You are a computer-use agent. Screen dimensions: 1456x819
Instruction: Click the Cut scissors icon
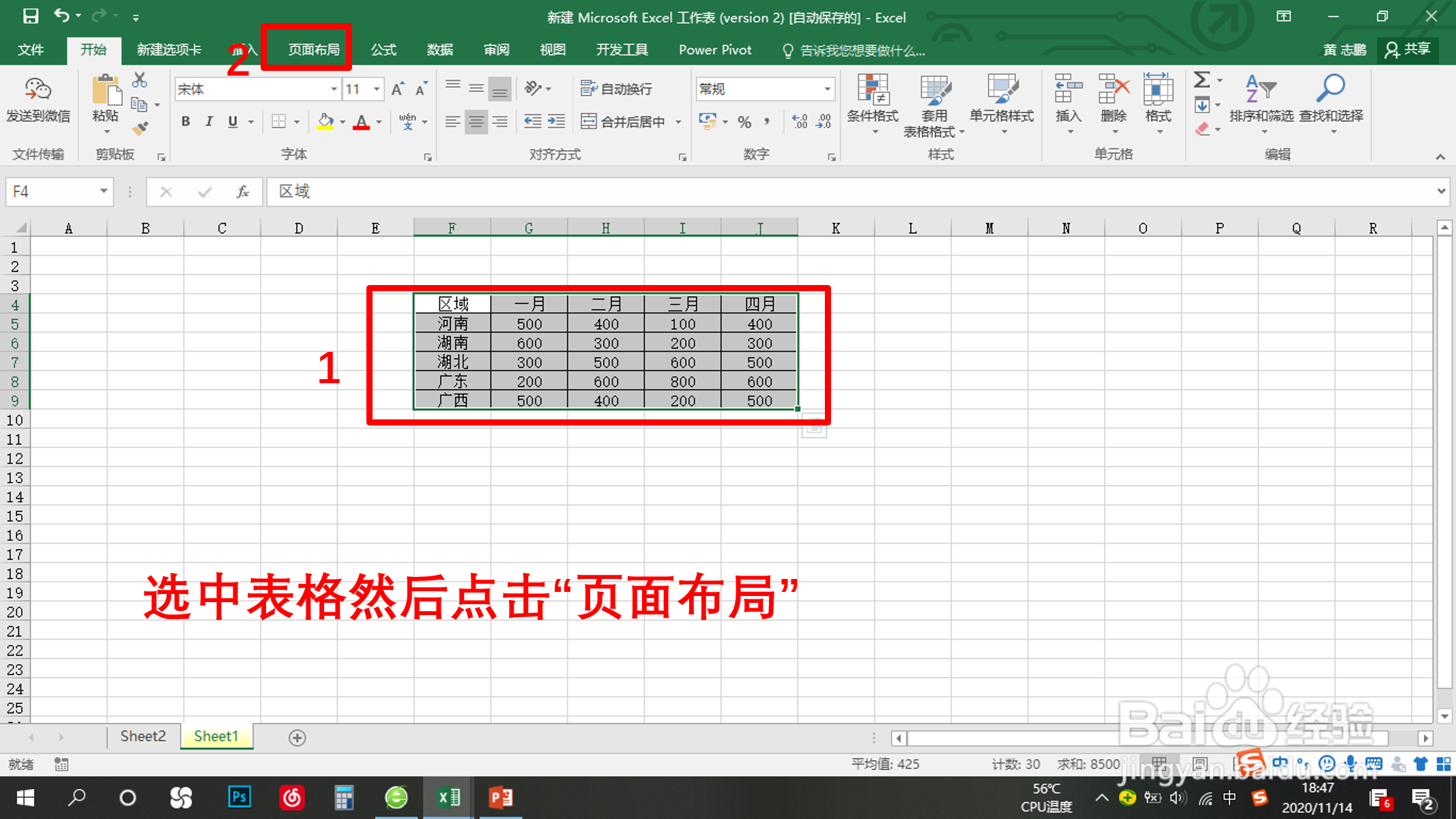pos(140,80)
